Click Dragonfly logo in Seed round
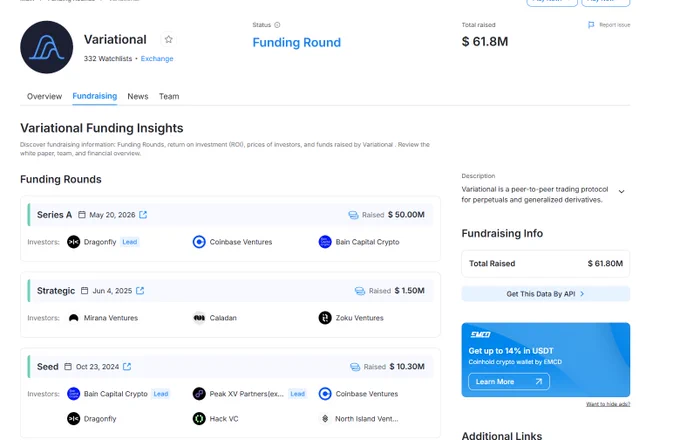 73,419
